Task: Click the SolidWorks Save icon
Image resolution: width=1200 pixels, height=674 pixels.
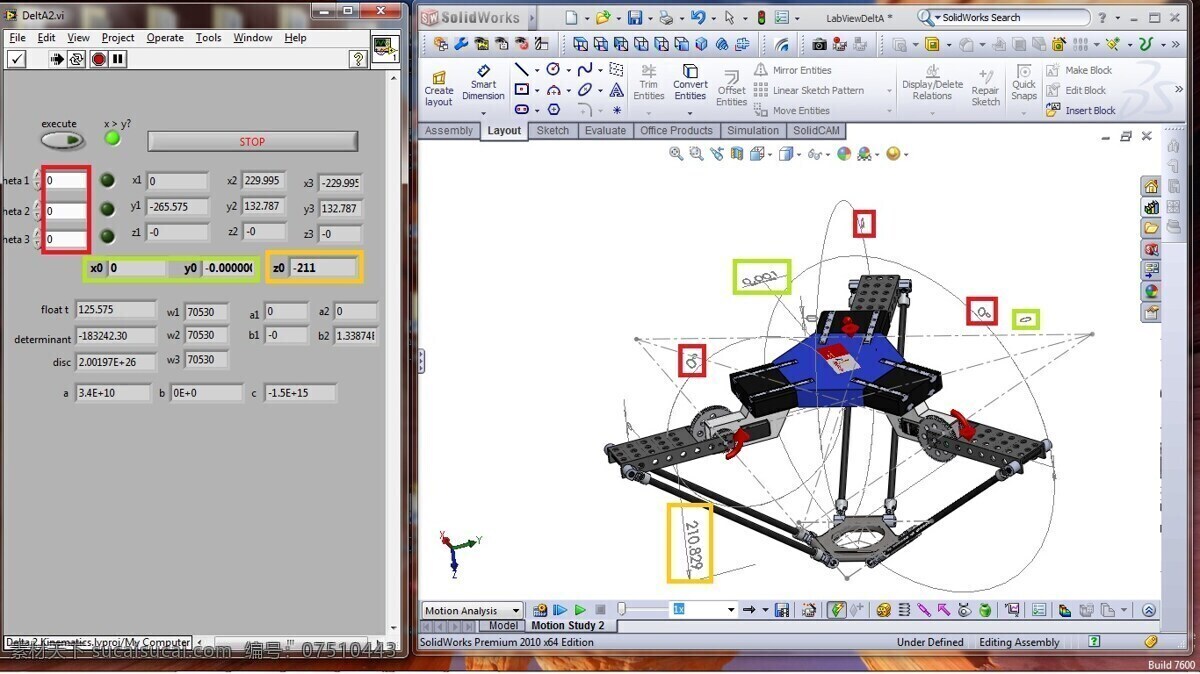Action: [635, 18]
